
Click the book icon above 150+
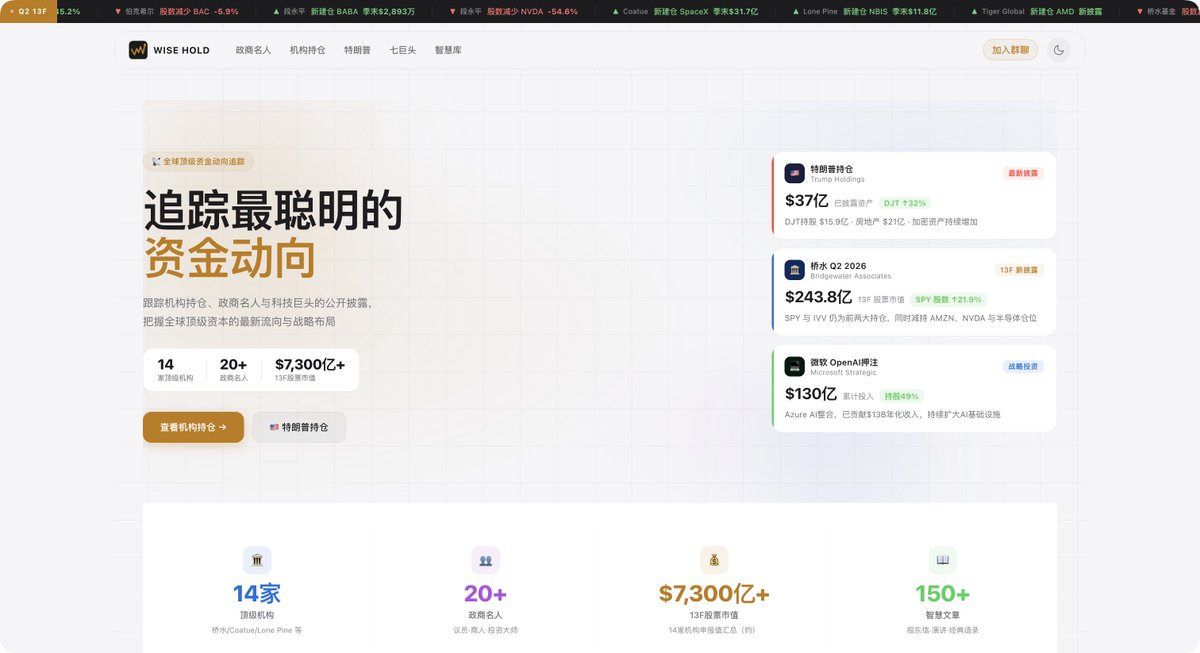click(x=942, y=560)
